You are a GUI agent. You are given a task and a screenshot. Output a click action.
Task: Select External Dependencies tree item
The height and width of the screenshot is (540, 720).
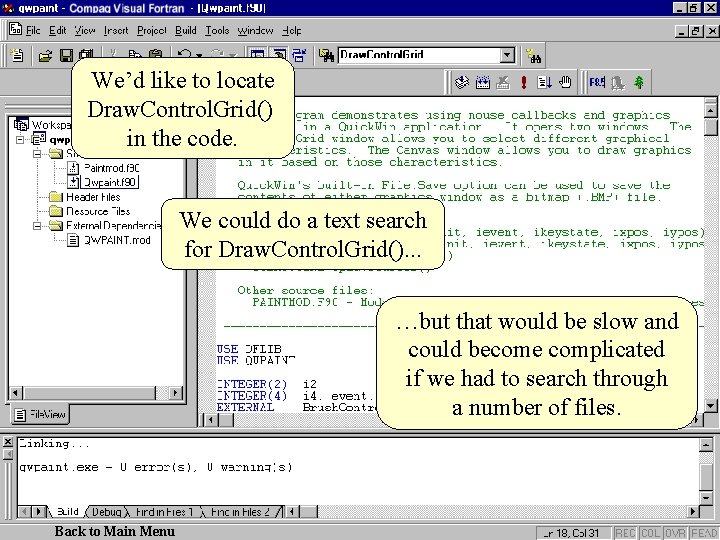point(114,225)
